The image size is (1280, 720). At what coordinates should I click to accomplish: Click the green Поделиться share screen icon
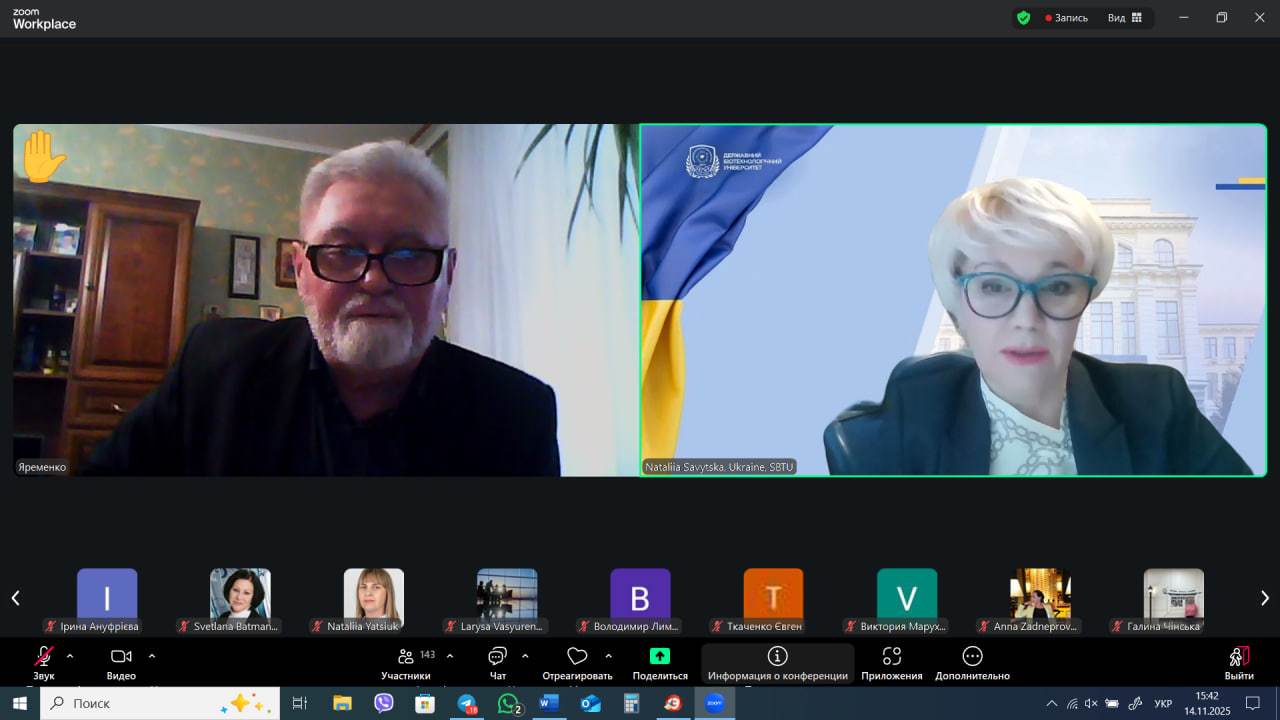click(660, 657)
